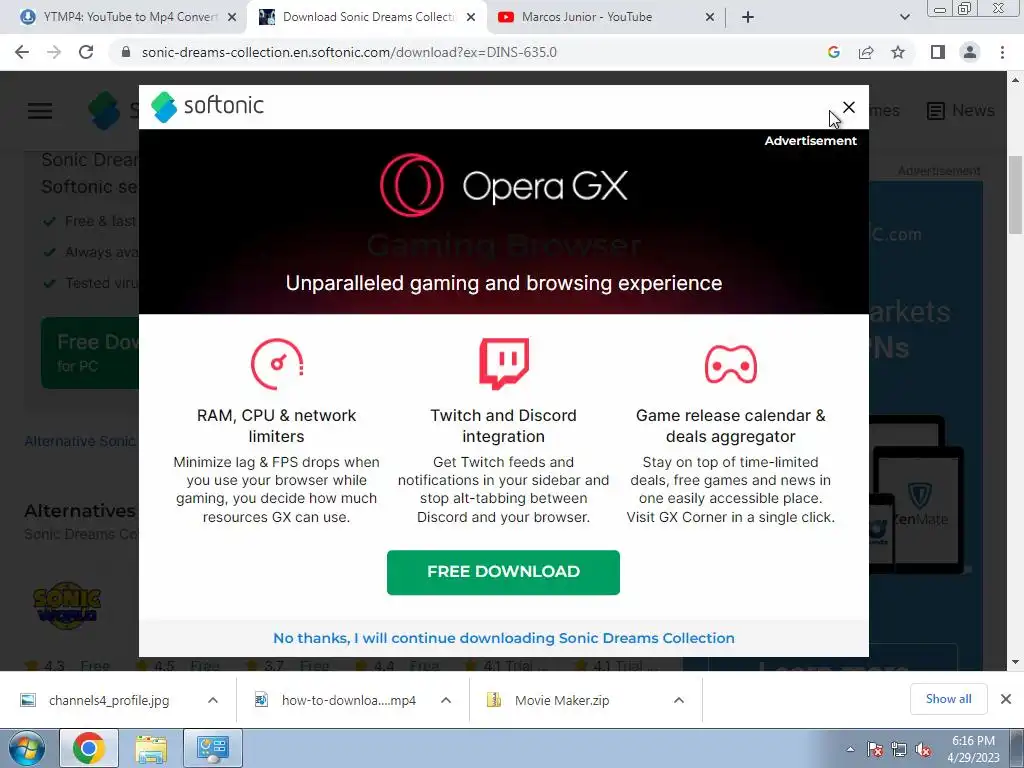1024x768 pixels.
Task: Open Chrome three-dot menu
Action: tap(1002, 52)
